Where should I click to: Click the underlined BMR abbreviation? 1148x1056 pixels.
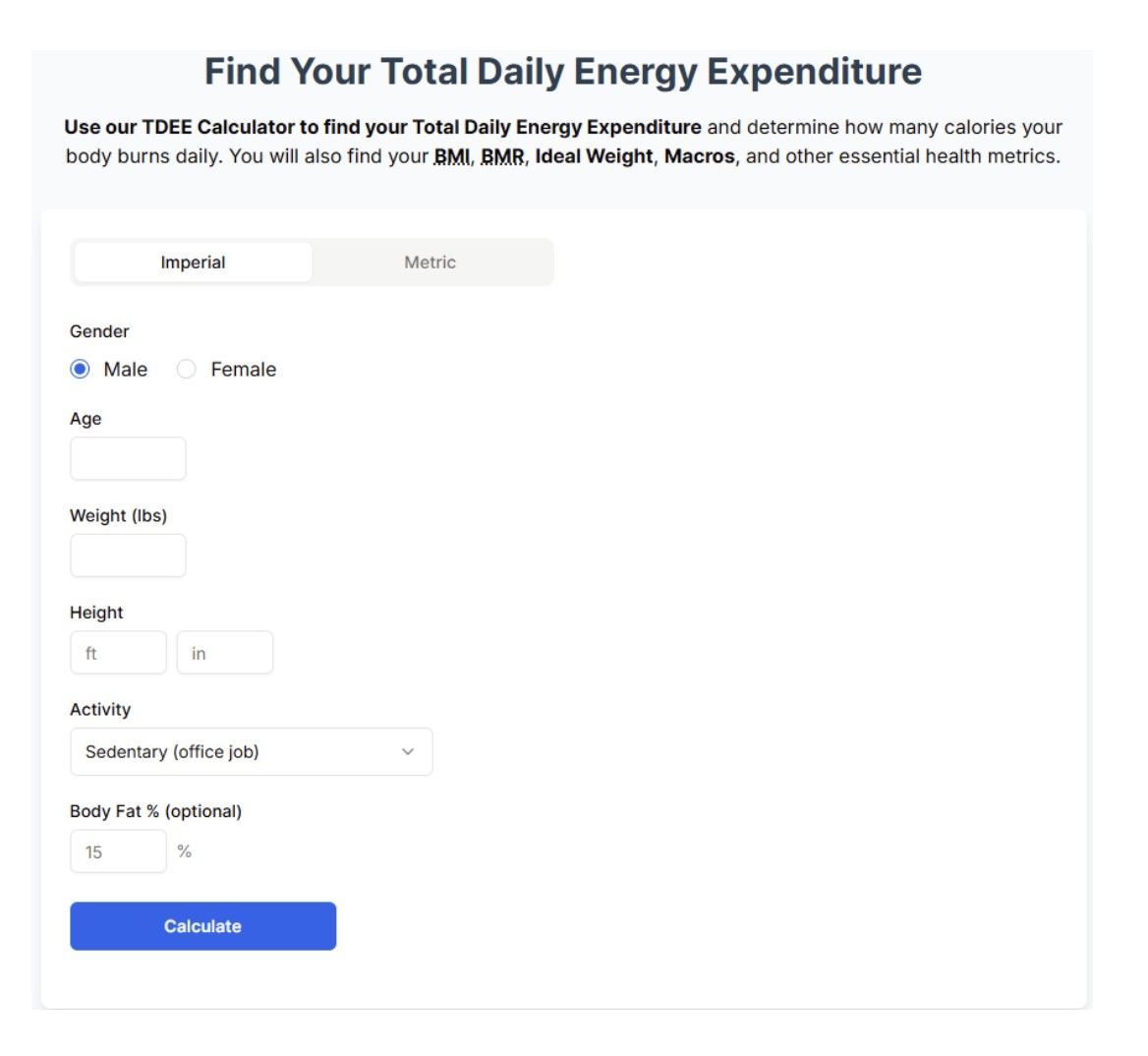(502, 156)
